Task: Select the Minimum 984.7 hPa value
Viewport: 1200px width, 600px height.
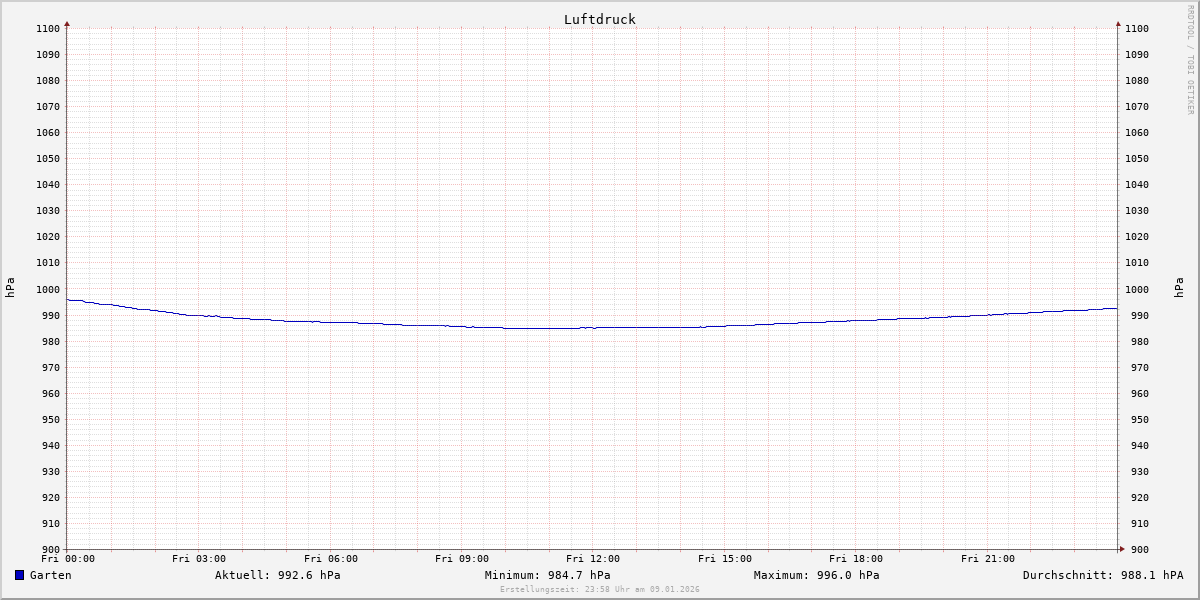Action: click(x=547, y=575)
